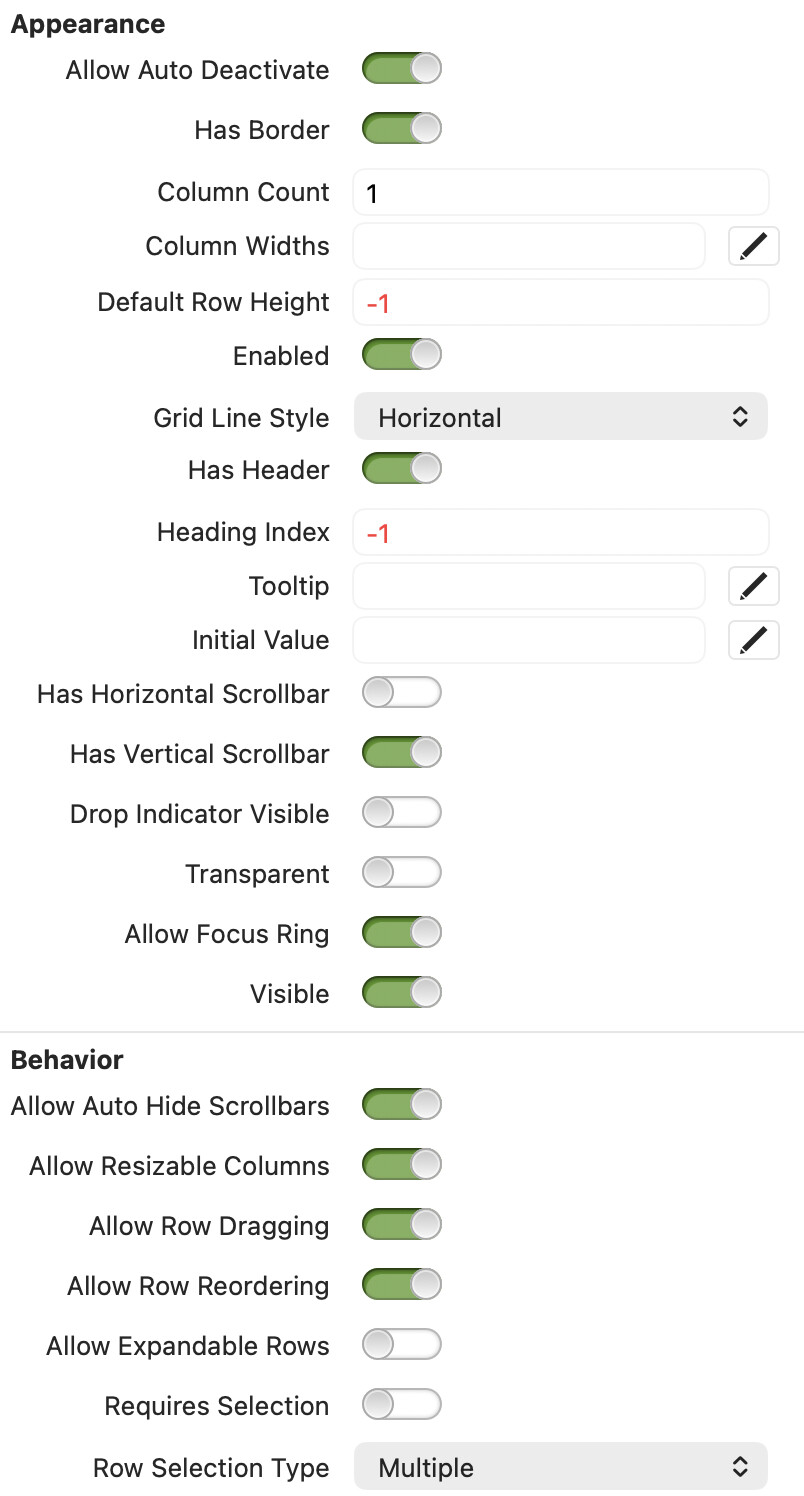Click the pencil edit icon for Column Widths

tap(753, 246)
